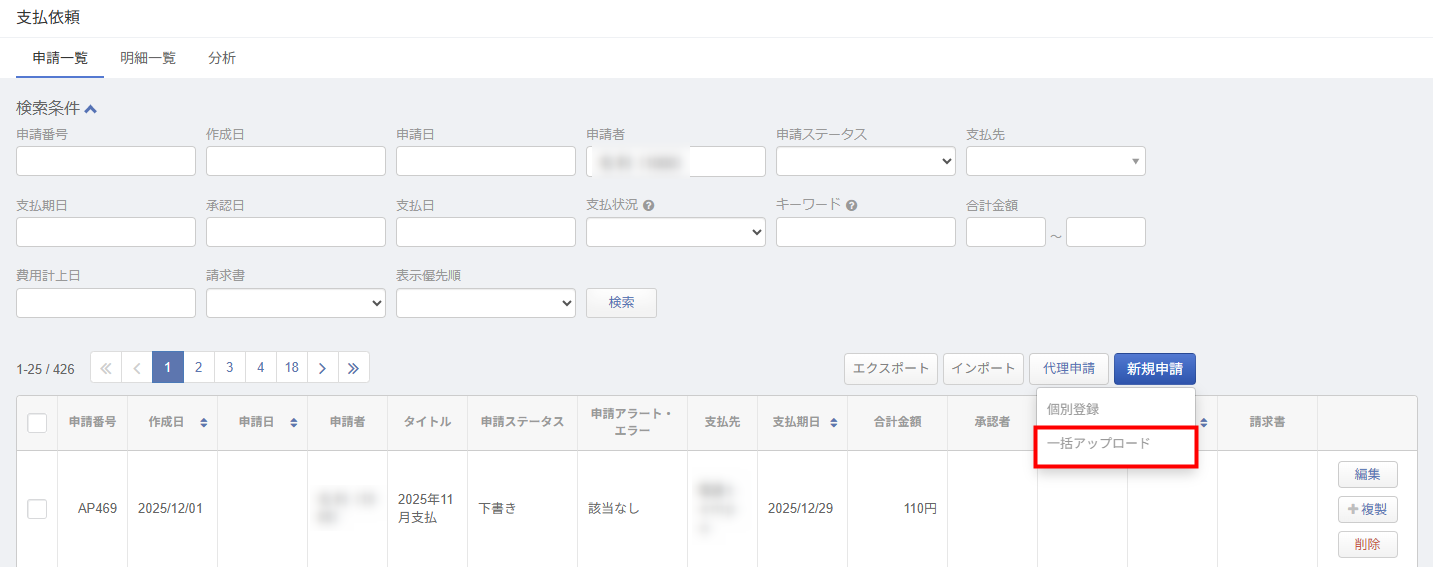This screenshot has height=567, width=1433.
Task: Open the 支払先 combo box
Action: 1055,161
